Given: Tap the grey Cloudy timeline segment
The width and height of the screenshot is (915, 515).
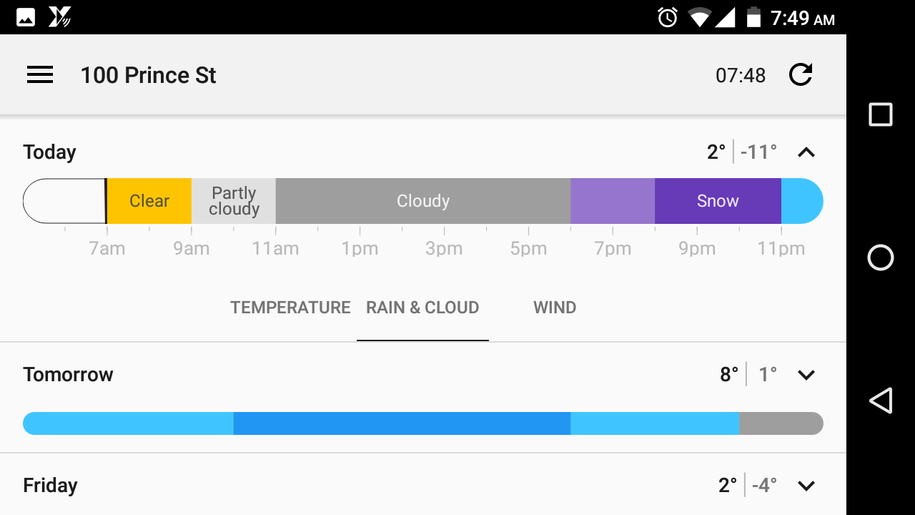Looking at the screenshot, I should [x=423, y=201].
